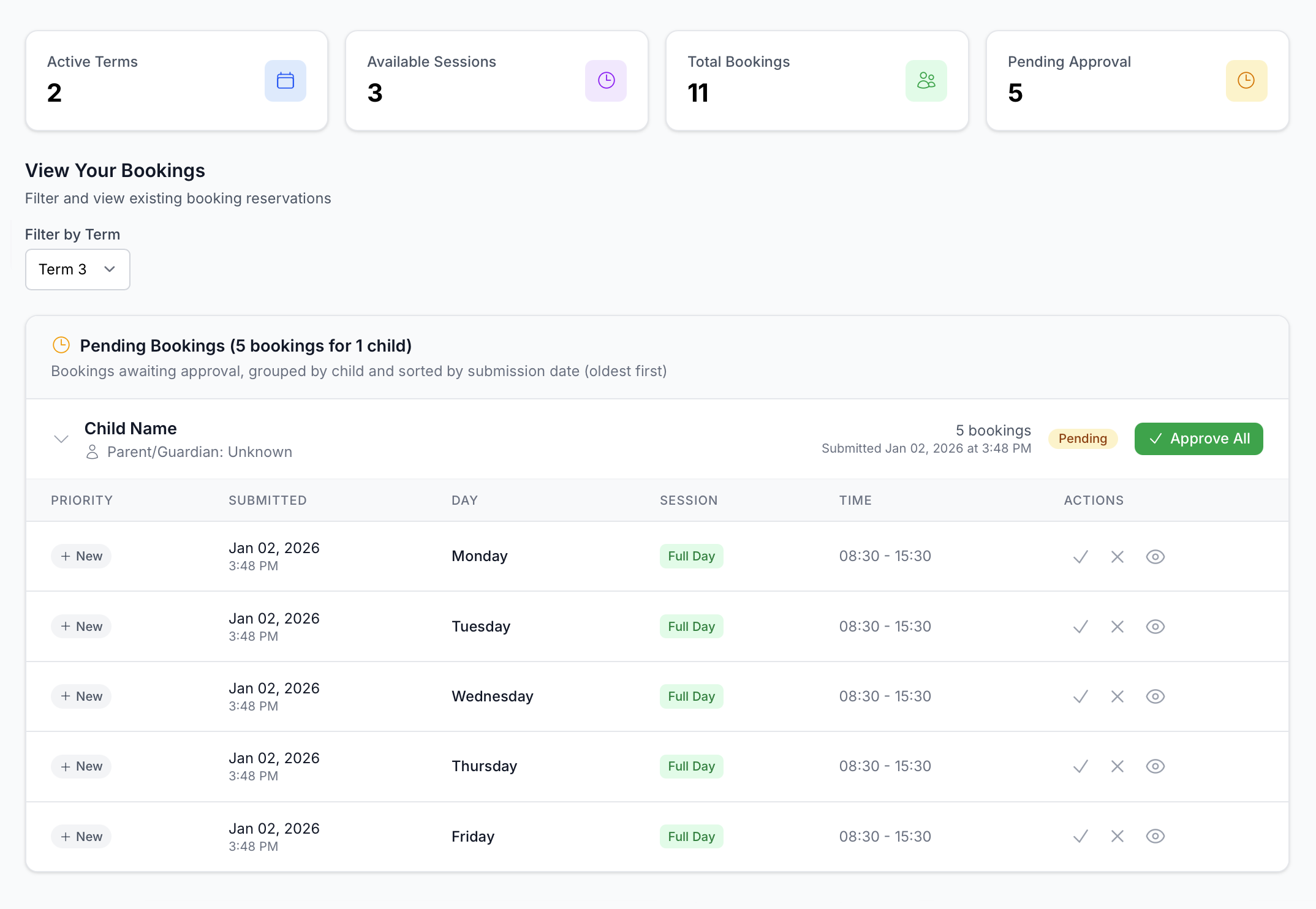Image resolution: width=1316 pixels, height=909 pixels.
Task: Click the calendar icon on Active Terms card
Action: coord(285,80)
